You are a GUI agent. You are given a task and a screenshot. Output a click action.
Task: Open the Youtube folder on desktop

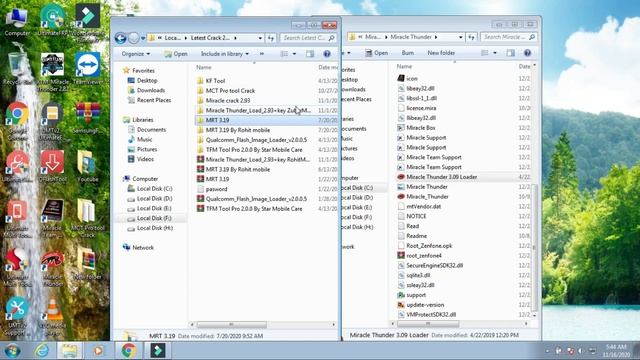(x=87, y=166)
